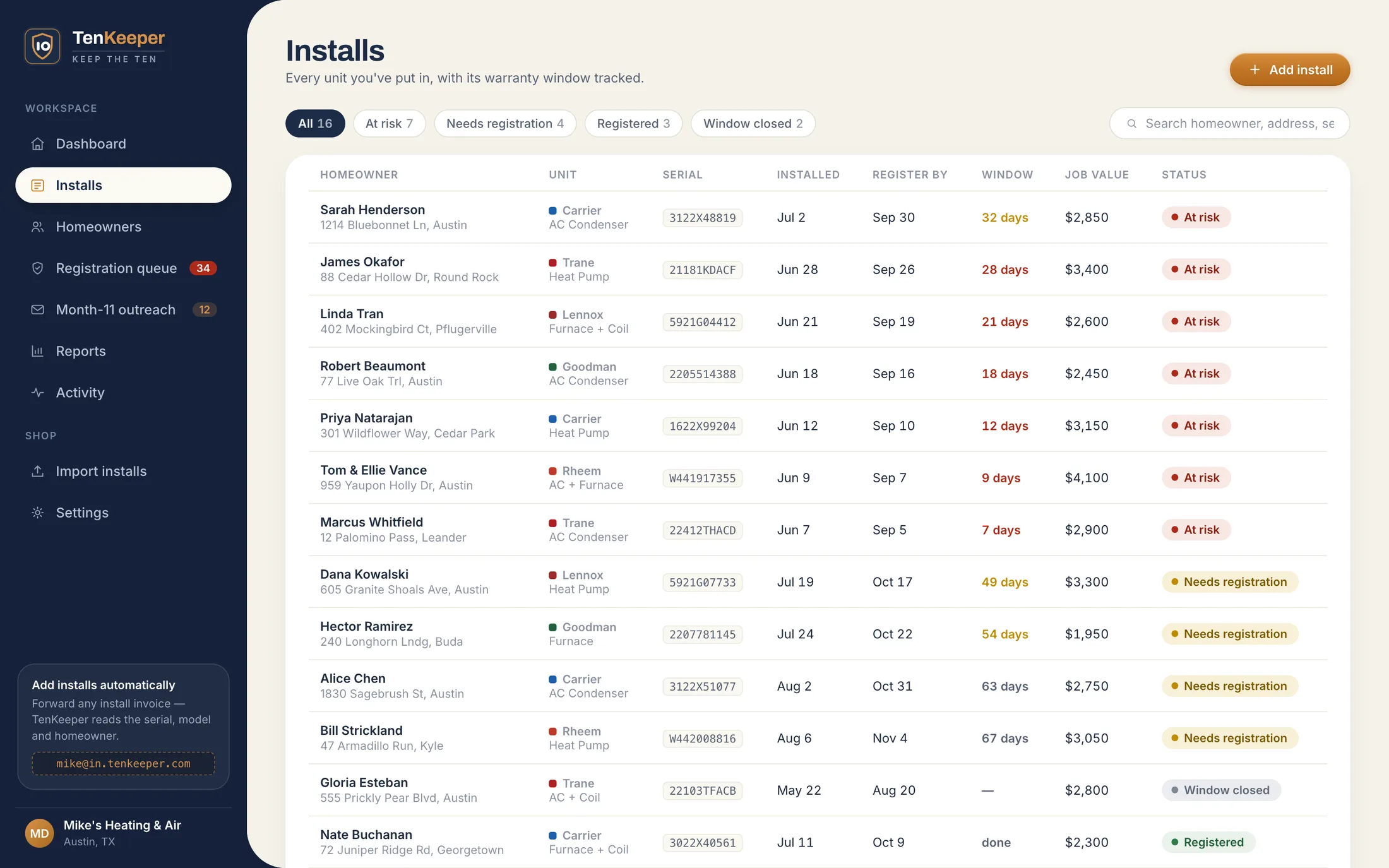The height and width of the screenshot is (868, 1389).
Task: Open Sarah Henderson's install row
Action: pyautogui.click(x=818, y=217)
